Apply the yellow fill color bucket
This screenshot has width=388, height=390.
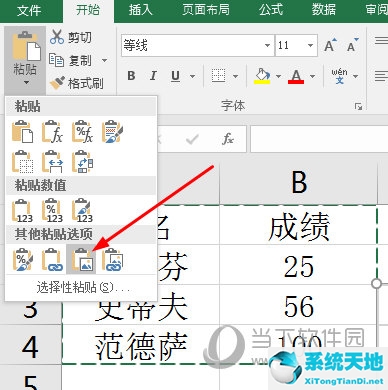point(262,76)
